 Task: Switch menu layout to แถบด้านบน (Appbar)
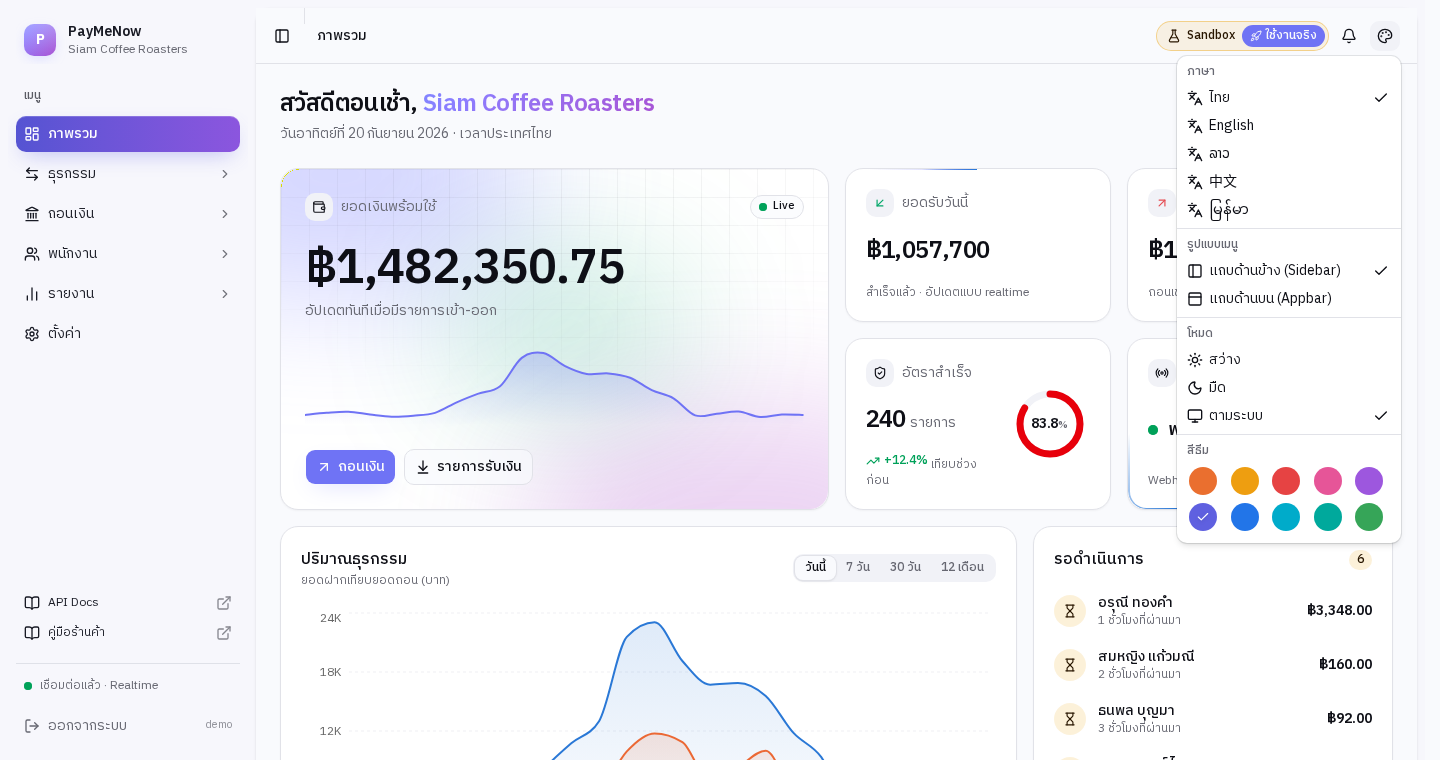(1289, 299)
